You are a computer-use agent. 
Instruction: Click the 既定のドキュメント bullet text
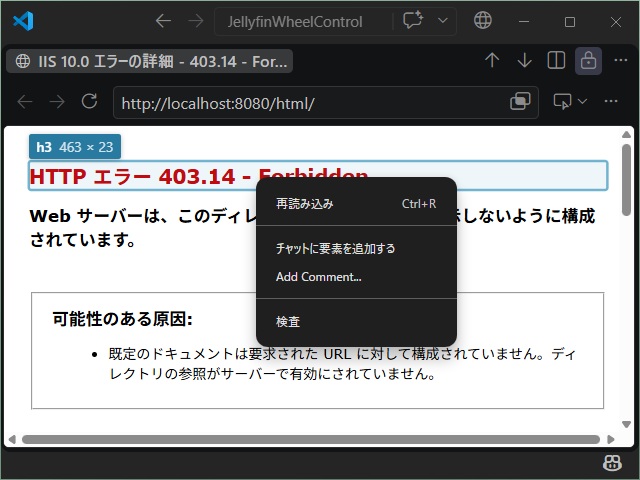(x=342, y=363)
